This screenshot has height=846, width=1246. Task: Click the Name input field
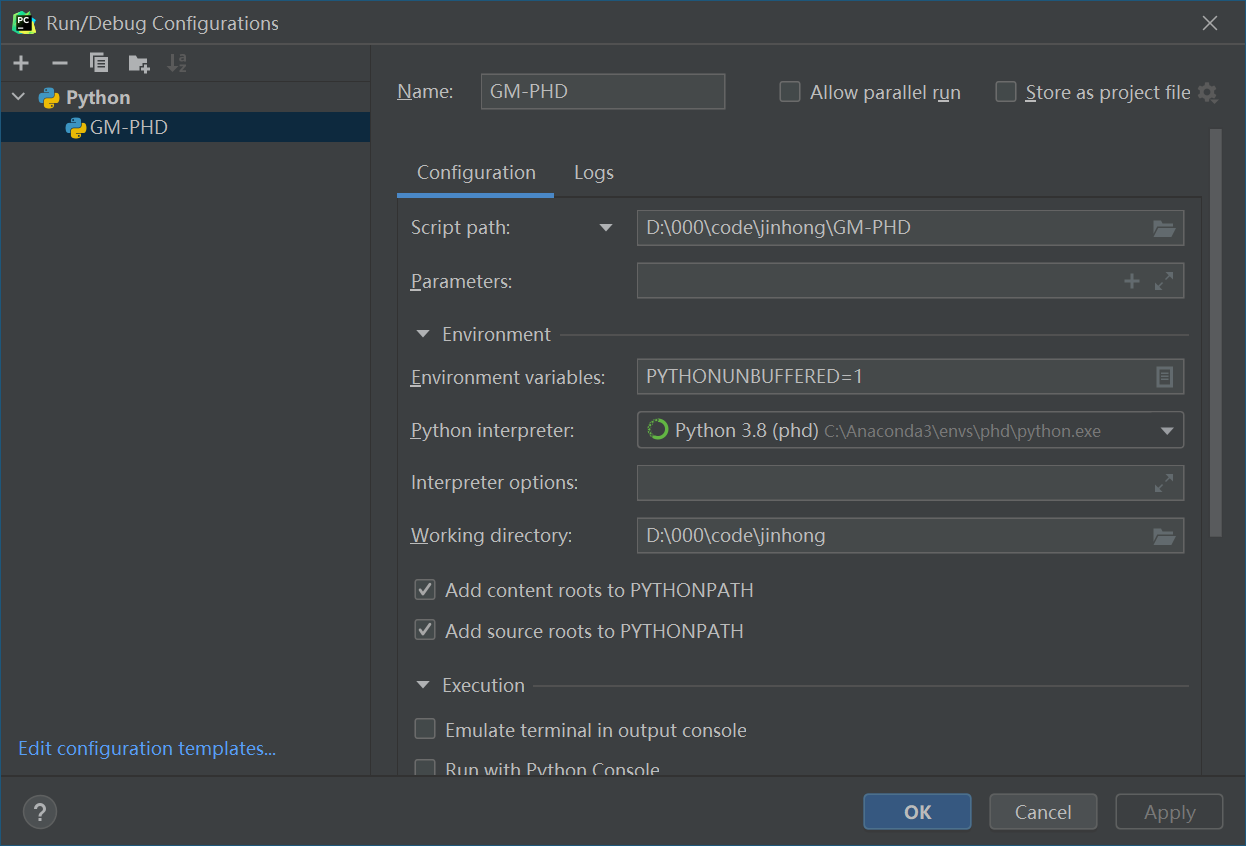(x=602, y=92)
